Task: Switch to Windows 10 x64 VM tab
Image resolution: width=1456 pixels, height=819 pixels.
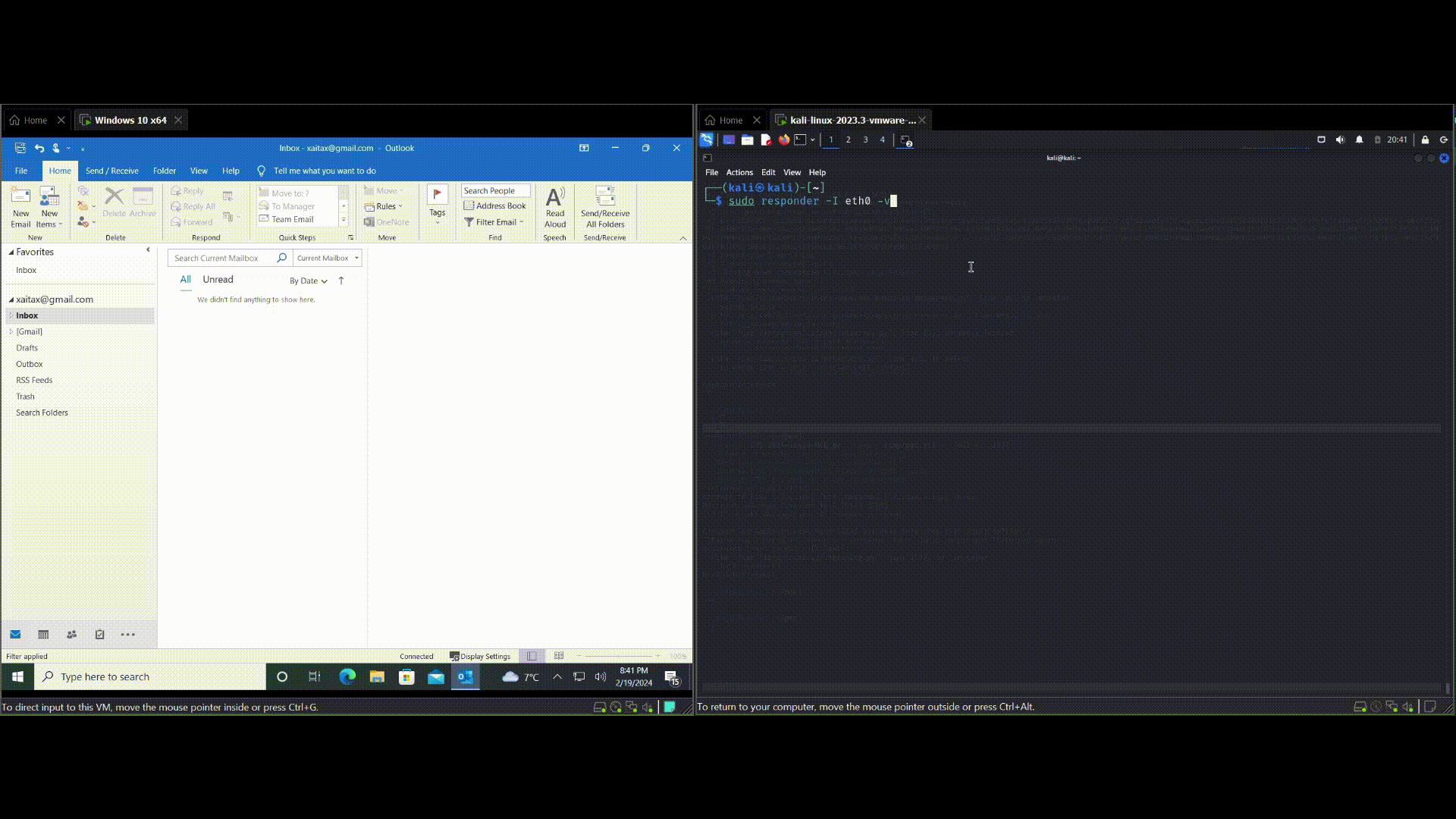Action: pyautogui.click(x=130, y=120)
